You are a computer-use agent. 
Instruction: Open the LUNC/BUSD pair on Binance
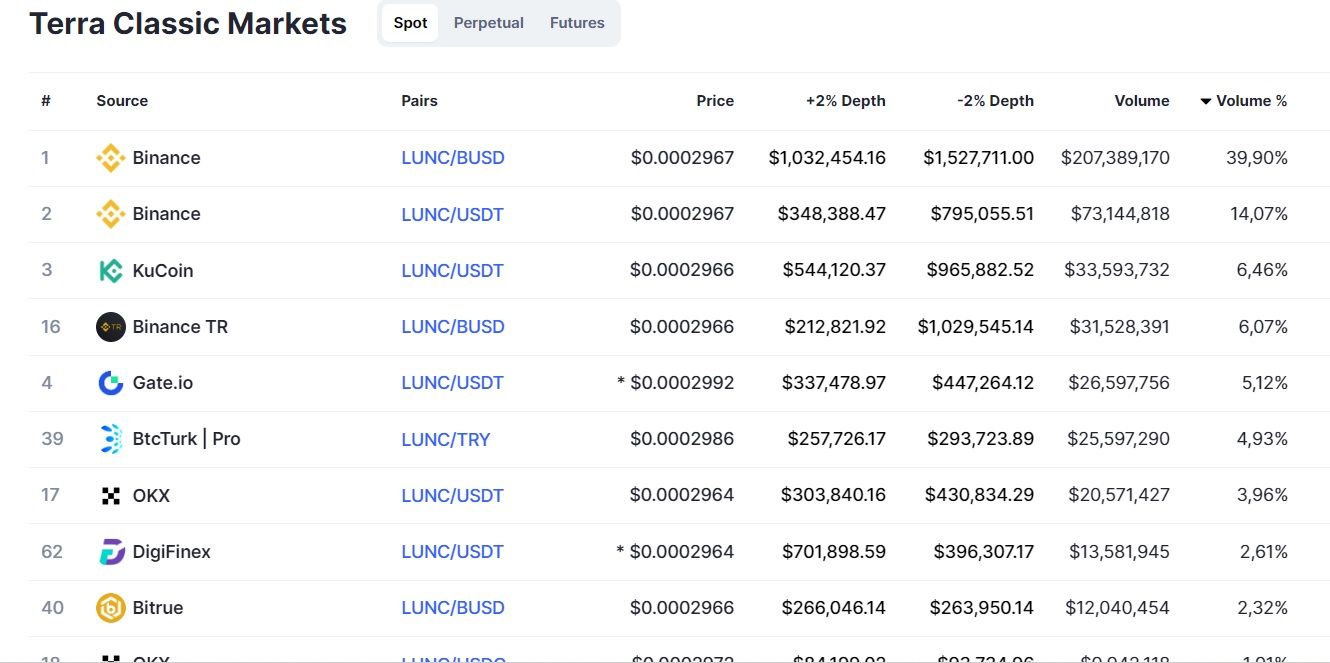coord(453,158)
